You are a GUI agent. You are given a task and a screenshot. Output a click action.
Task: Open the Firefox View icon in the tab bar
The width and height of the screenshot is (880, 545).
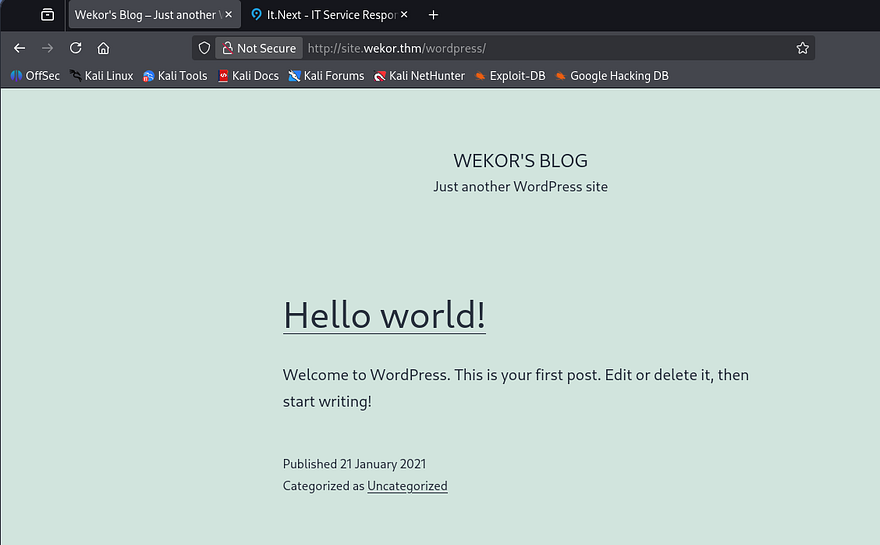coord(47,15)
